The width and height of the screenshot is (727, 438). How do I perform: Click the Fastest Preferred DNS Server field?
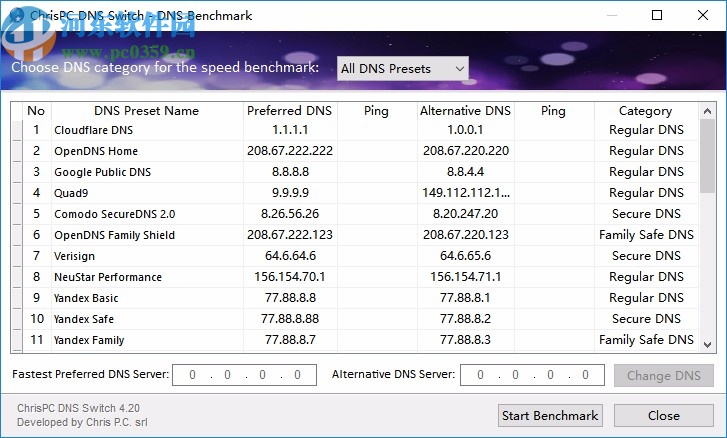click(x=244, y=375)
